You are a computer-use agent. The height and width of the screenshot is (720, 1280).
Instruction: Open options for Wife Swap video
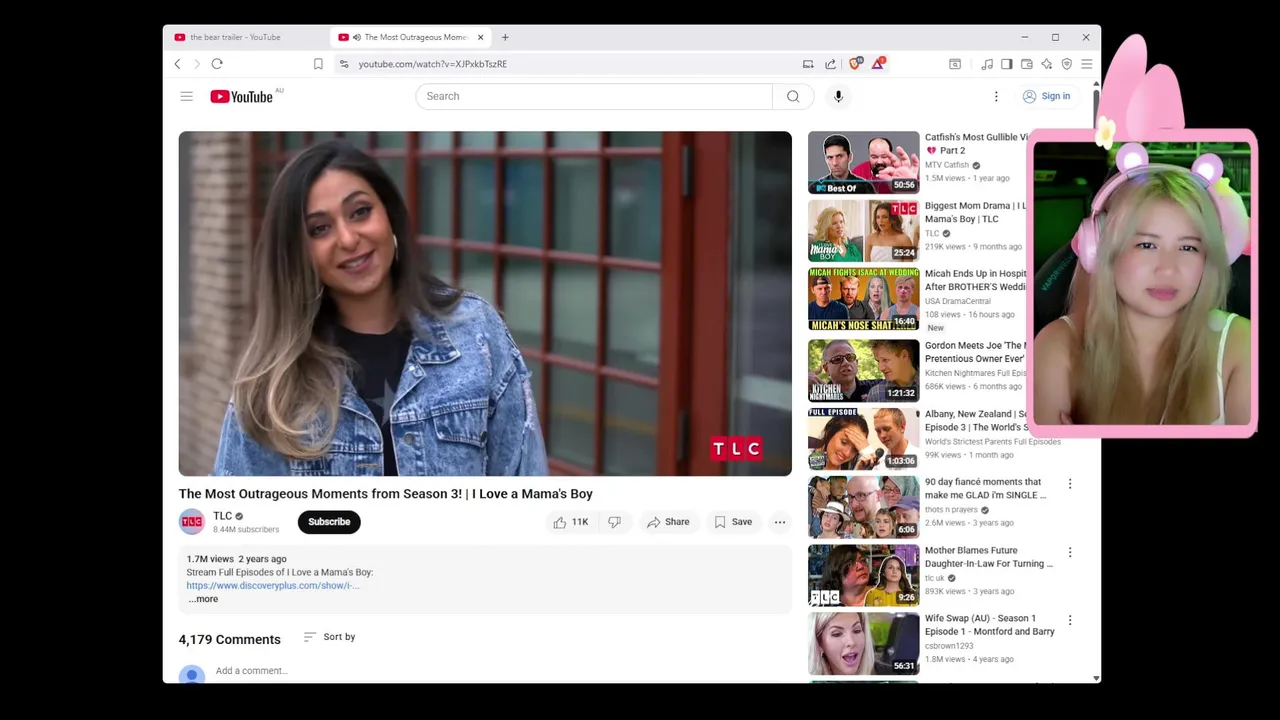1070,620
